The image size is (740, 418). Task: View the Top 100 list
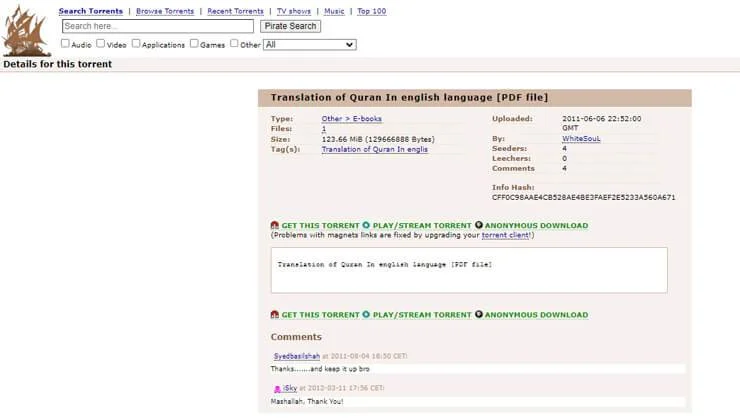pos(371,11)
